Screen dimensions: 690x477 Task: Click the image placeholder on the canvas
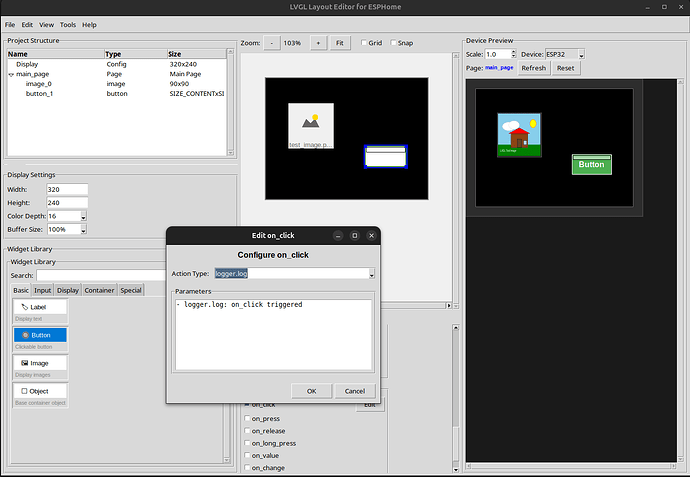point(311,124)
